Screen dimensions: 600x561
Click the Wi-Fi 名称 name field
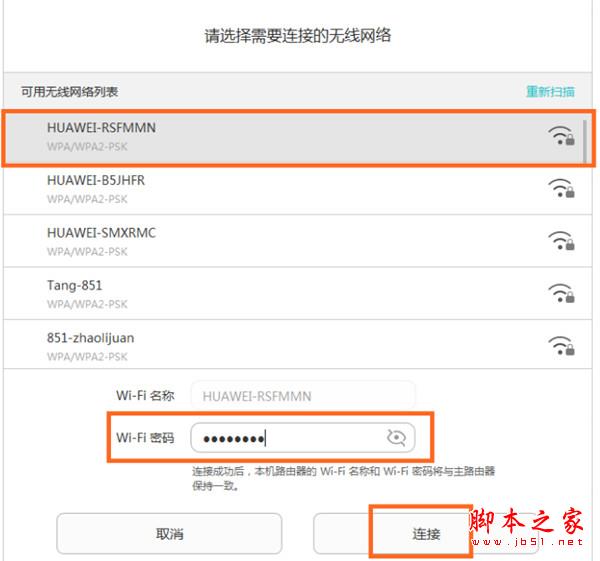303,396
